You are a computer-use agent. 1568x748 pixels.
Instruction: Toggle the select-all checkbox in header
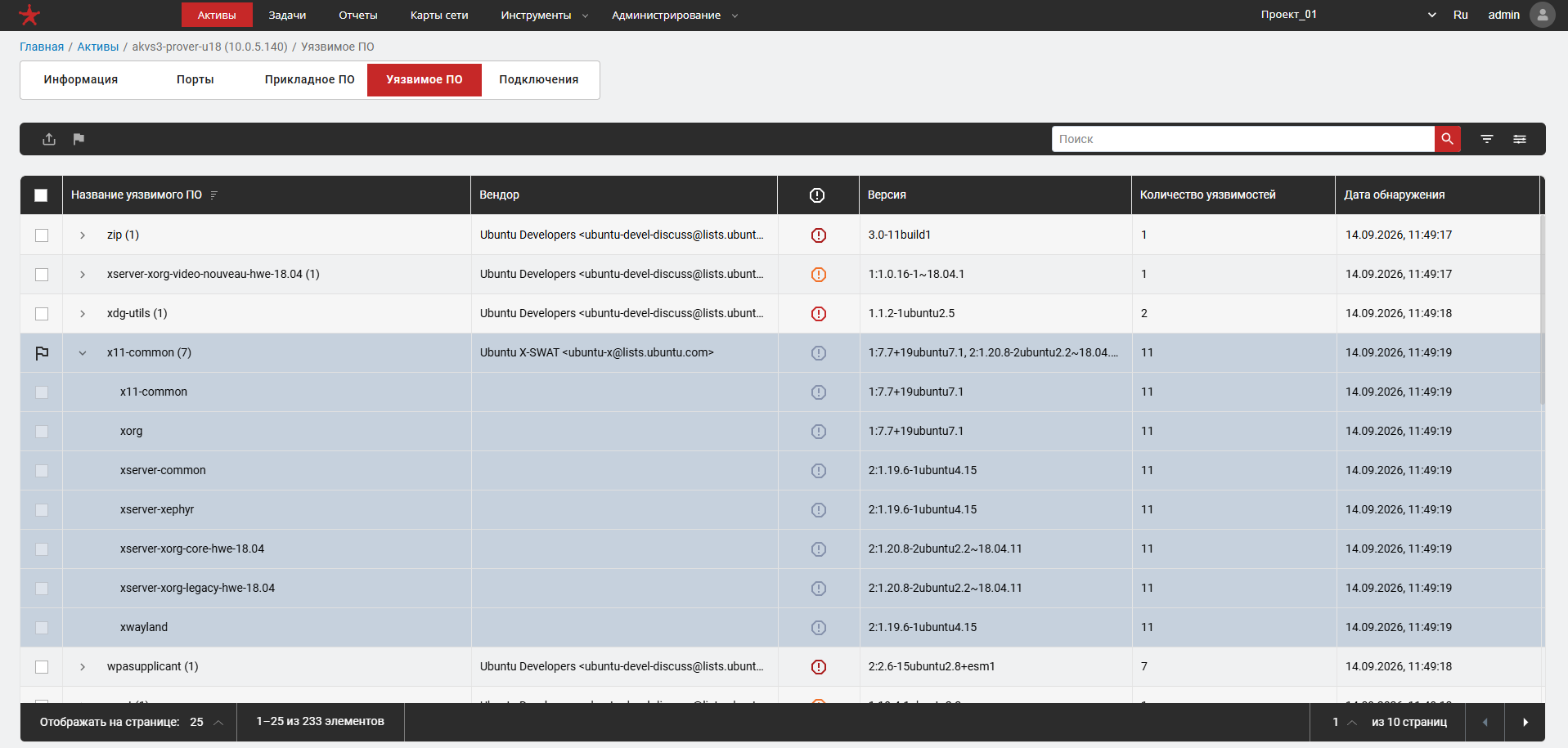[41, 195]
